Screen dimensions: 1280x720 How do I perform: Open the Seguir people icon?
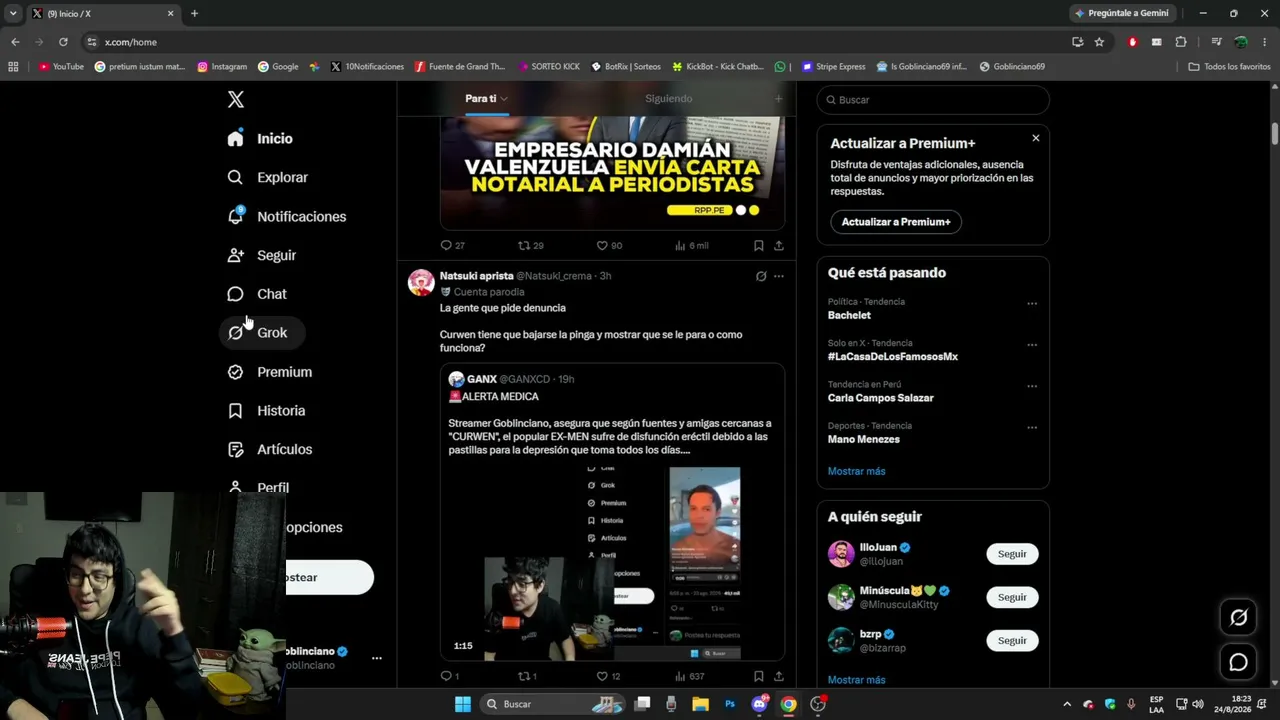[235, 255]
